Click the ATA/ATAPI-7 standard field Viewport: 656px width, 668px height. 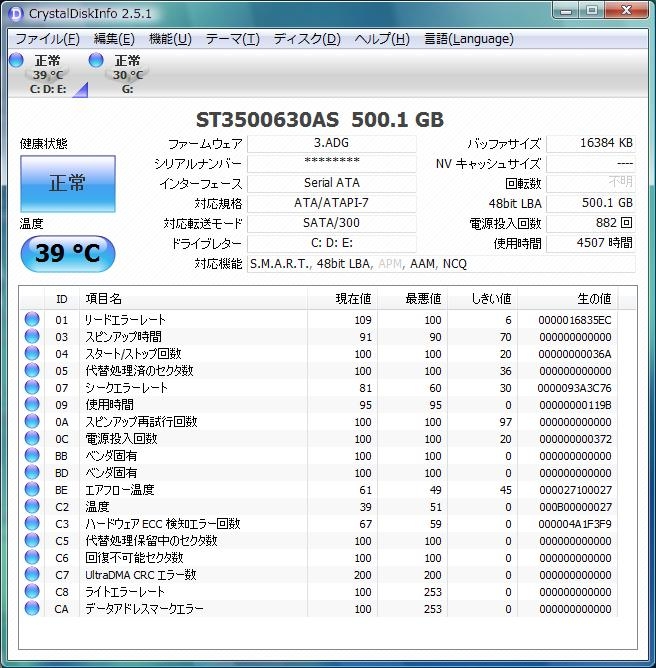(331, 204)
